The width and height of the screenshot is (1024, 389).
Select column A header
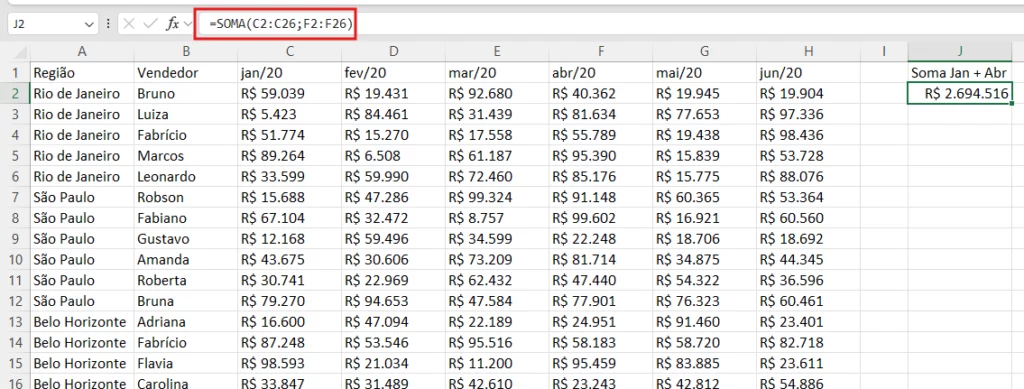point(82,52)
